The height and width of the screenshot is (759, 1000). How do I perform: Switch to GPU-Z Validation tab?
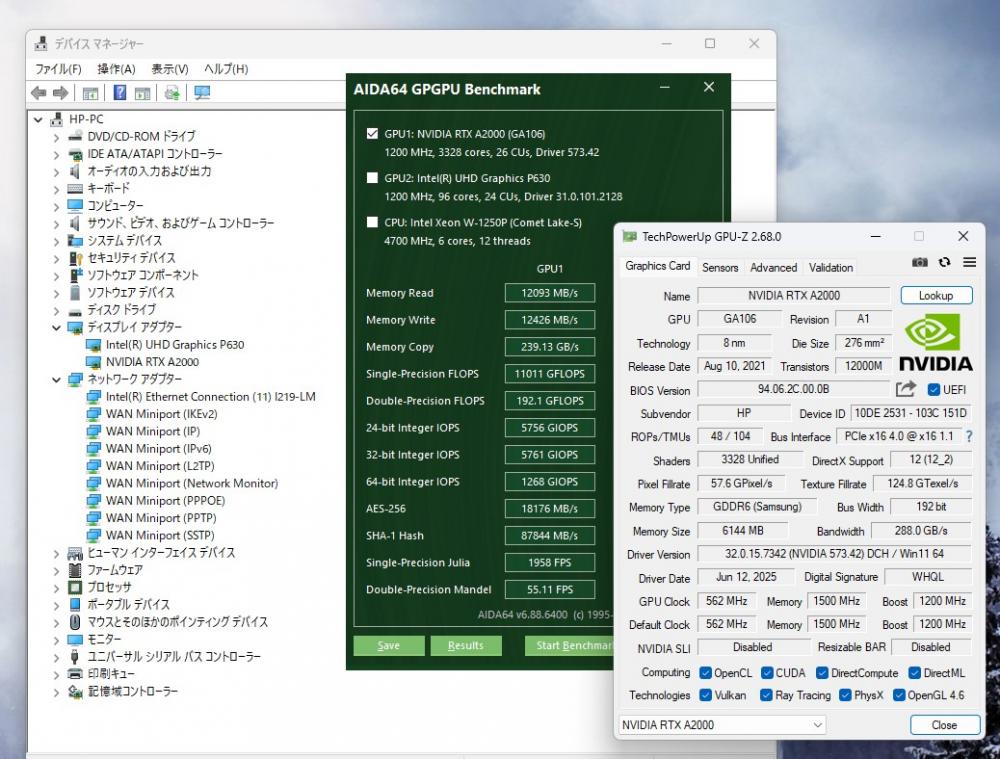click(830, 267)
